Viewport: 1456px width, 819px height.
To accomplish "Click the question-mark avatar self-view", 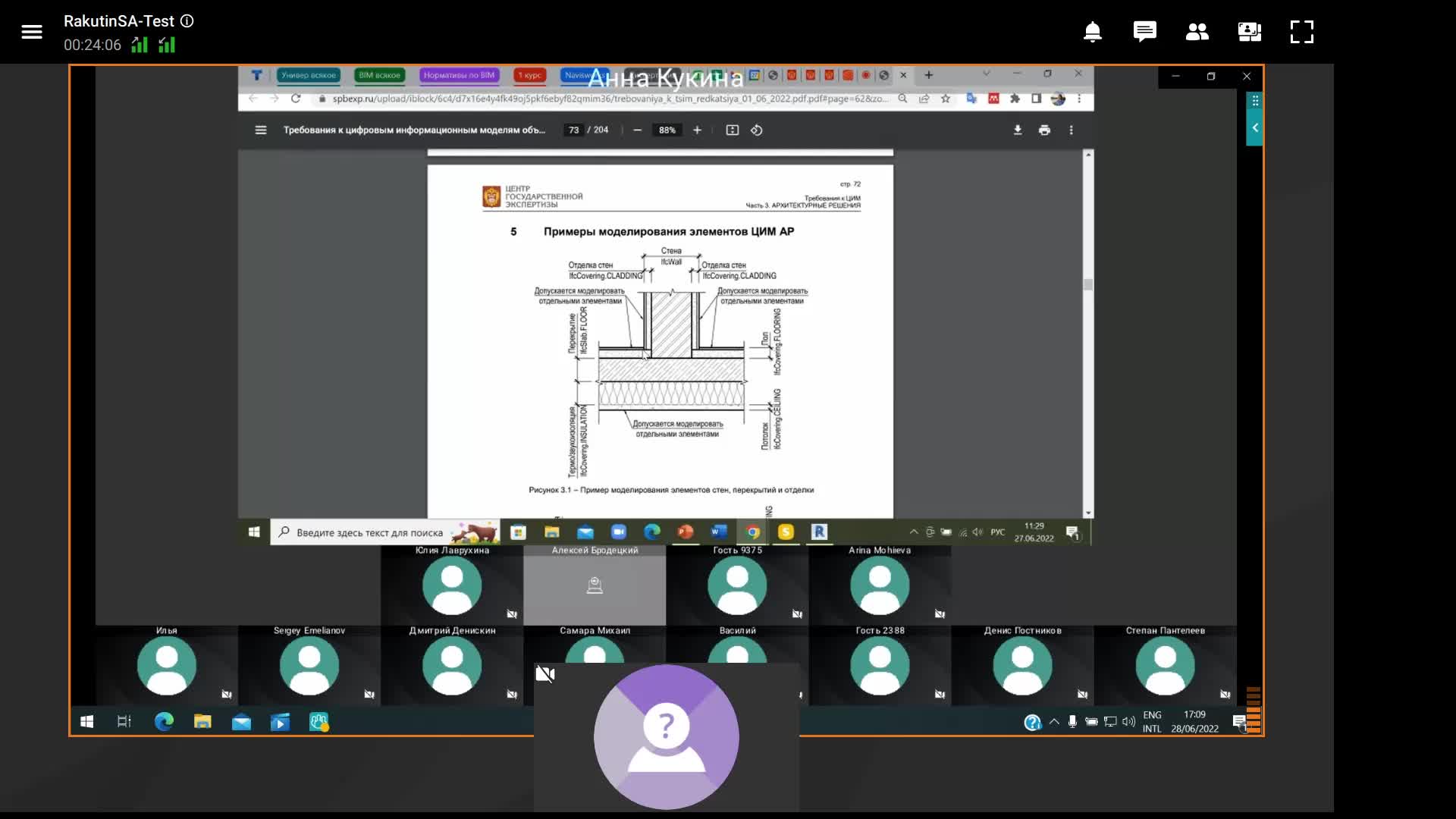I will pos(667,737).
